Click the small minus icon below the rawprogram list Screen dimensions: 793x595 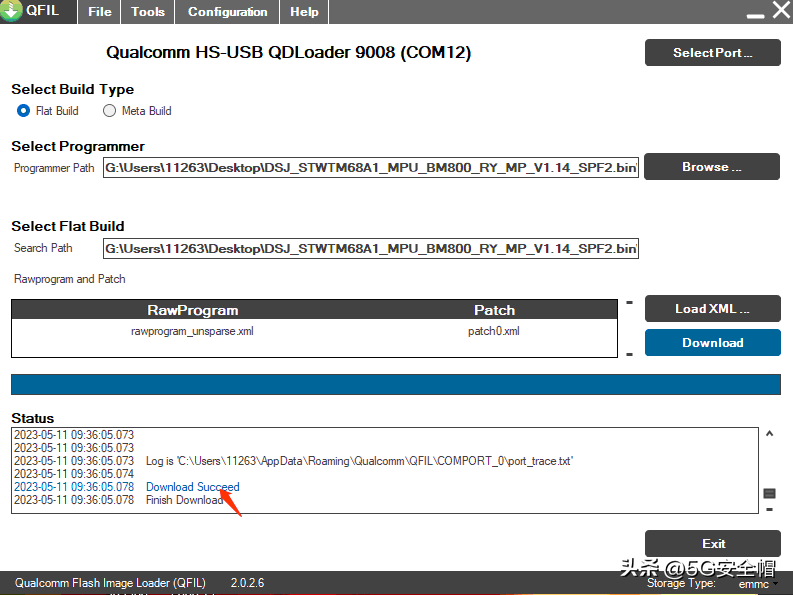click(x=630, y=354)
